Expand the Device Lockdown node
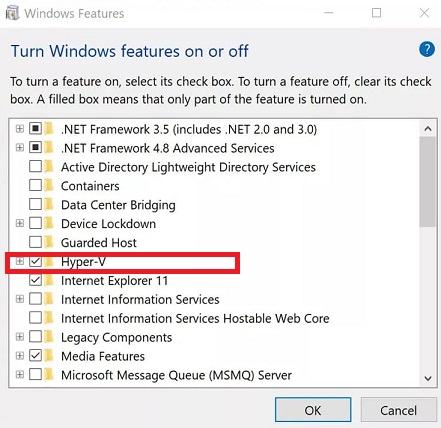The height and width of the screenshot is (428, 441). [x=20, y=223]
